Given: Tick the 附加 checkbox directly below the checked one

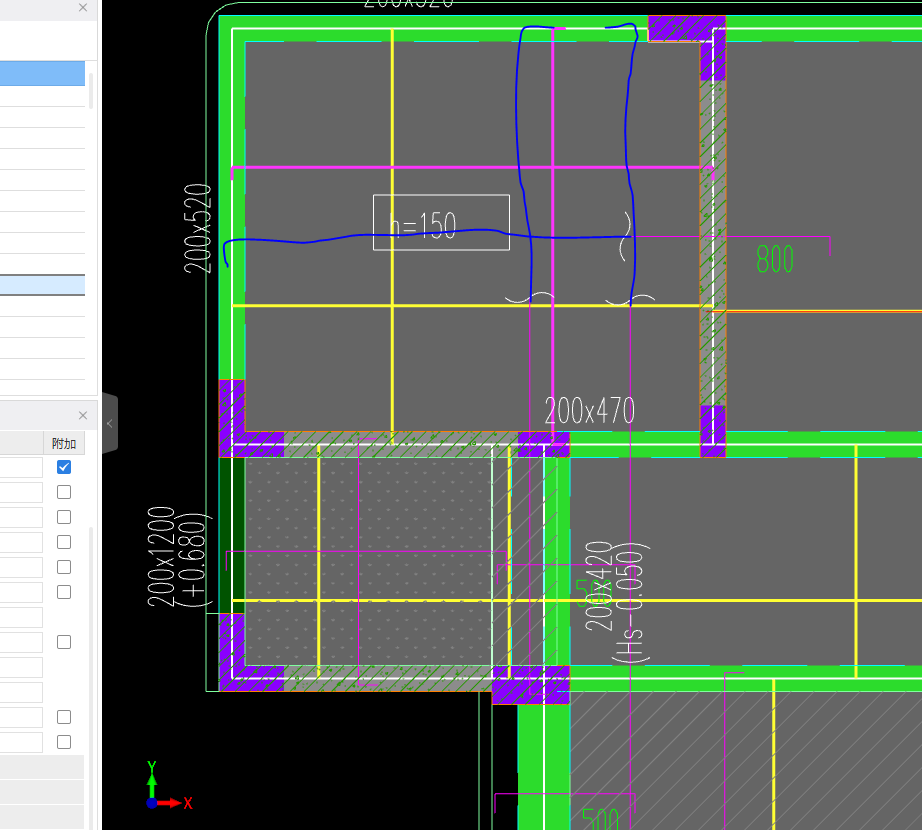Looking at the screenshot, I should [64, 492].
